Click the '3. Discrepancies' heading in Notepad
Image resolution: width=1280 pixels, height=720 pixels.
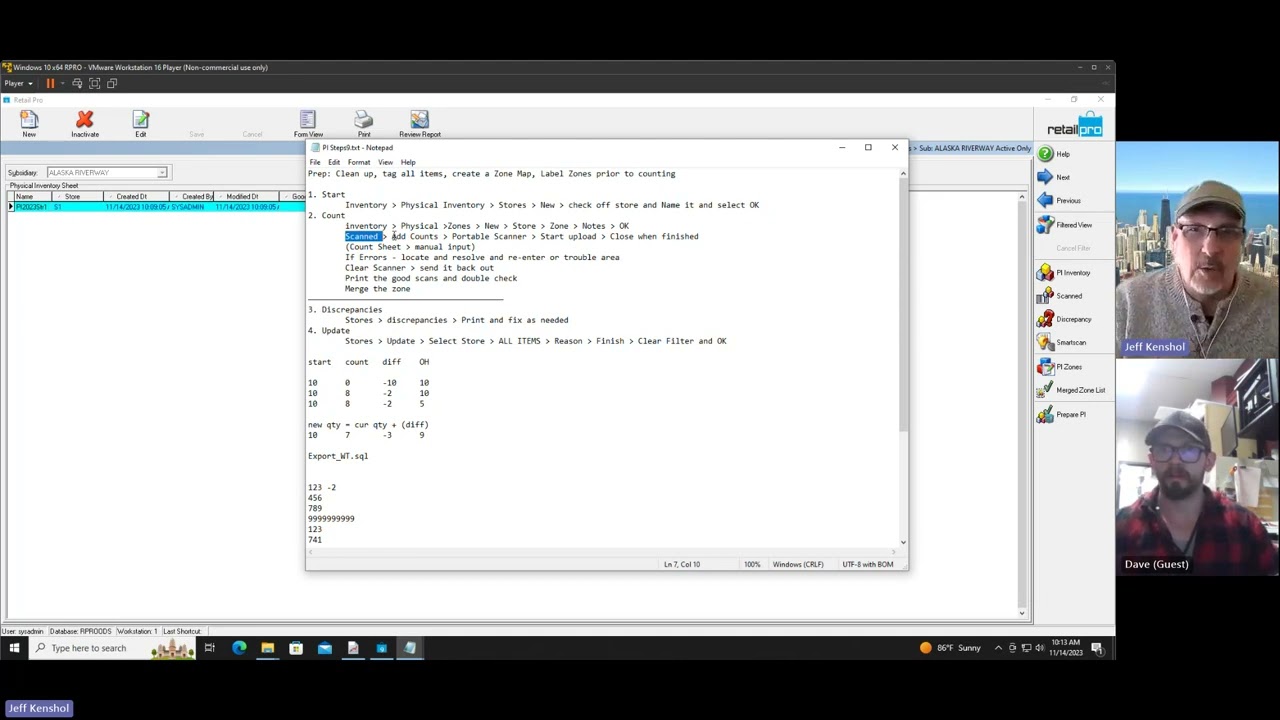(345, 310)
